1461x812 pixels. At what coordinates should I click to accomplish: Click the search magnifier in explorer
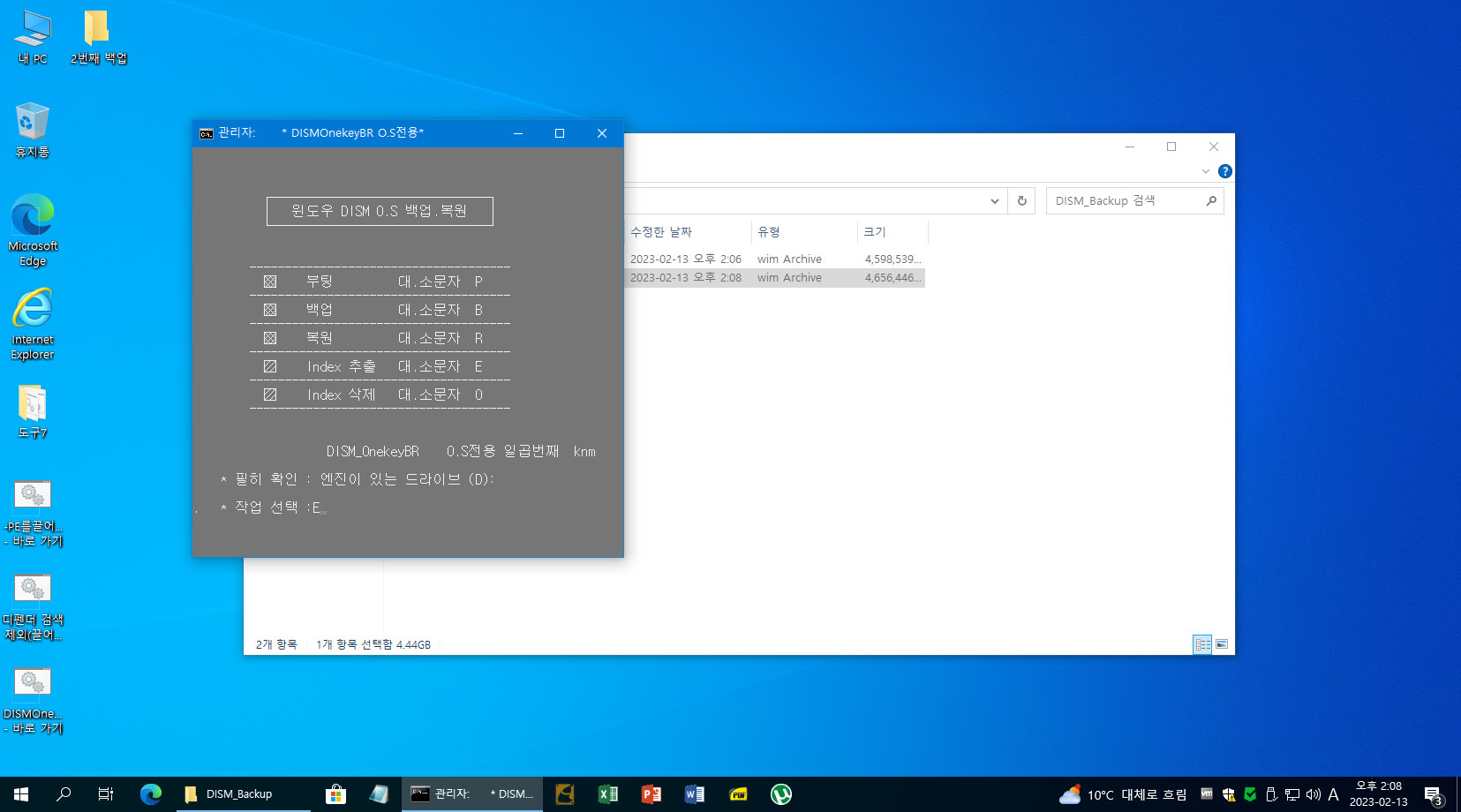pyautogui.click(x=1211, y=201)
